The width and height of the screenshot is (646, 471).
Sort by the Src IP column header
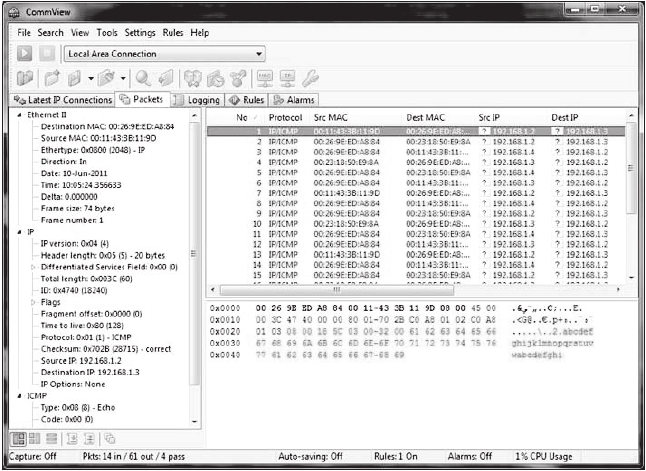489,117
